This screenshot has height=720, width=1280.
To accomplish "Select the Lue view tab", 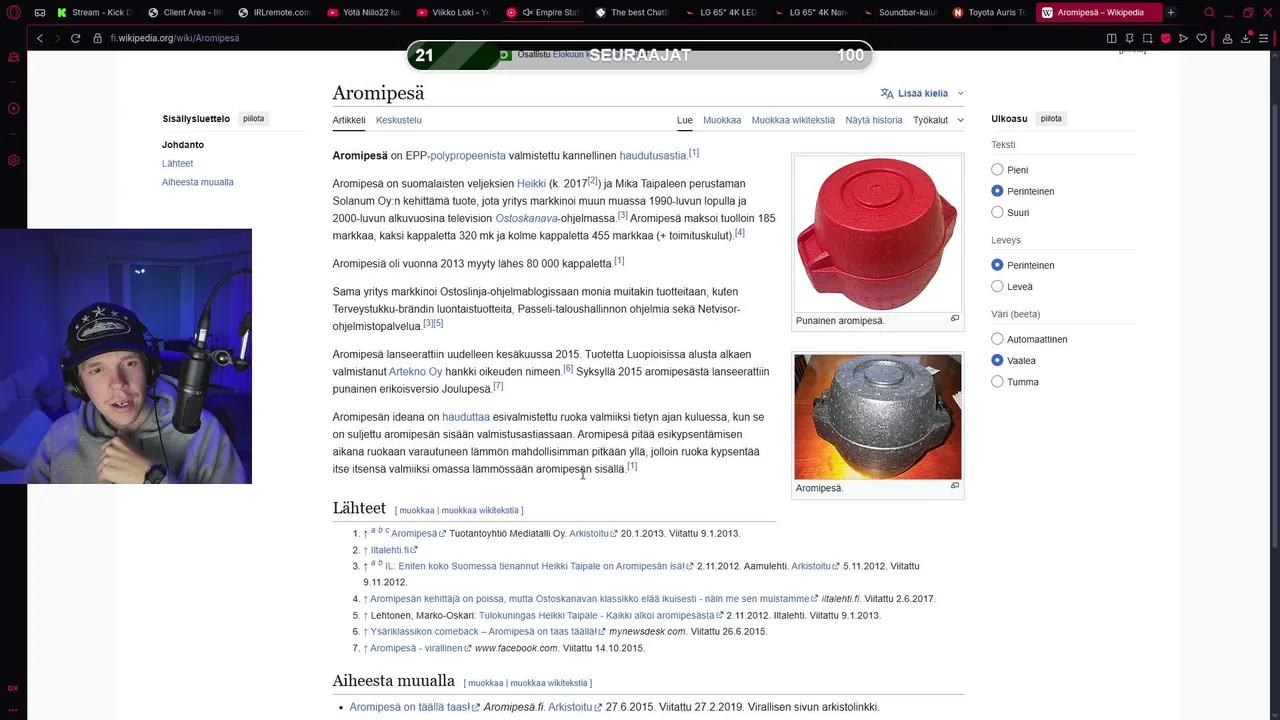I will 685,120.
